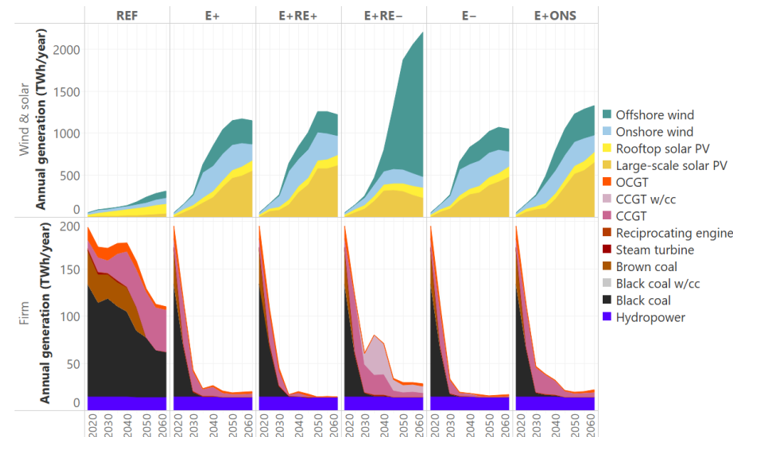Viewport: 757px width, 451px height.
Task: Click the 2000 tick on upper y-axis
Action: tap(68, 50)
